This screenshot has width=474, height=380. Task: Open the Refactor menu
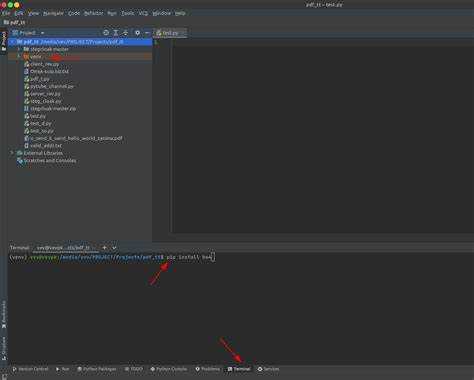94,13
